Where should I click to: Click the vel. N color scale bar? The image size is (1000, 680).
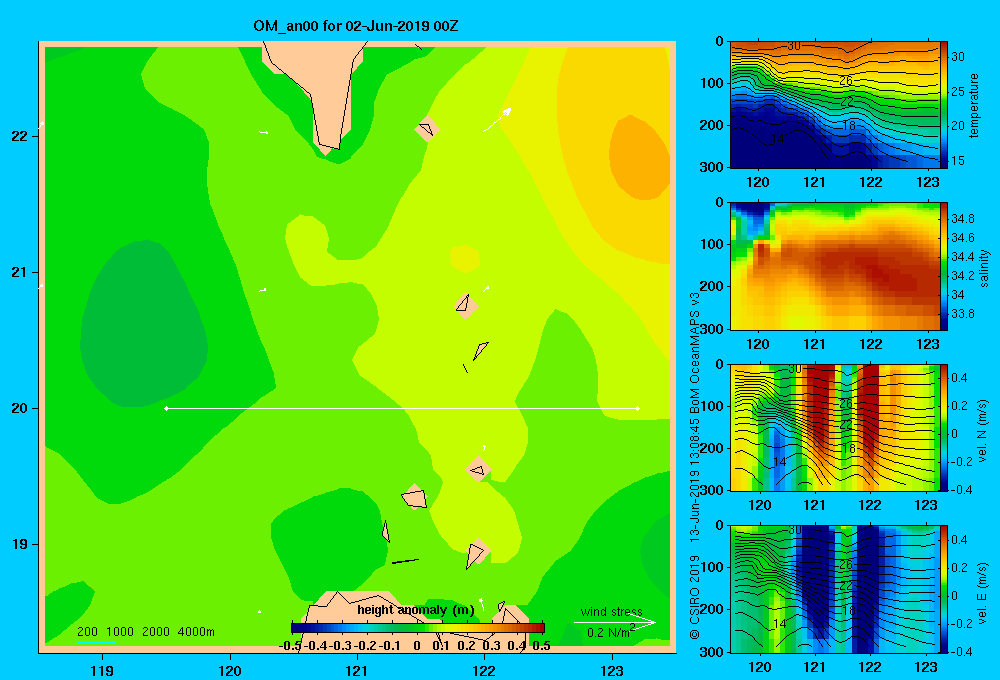[x=943, y=427]
